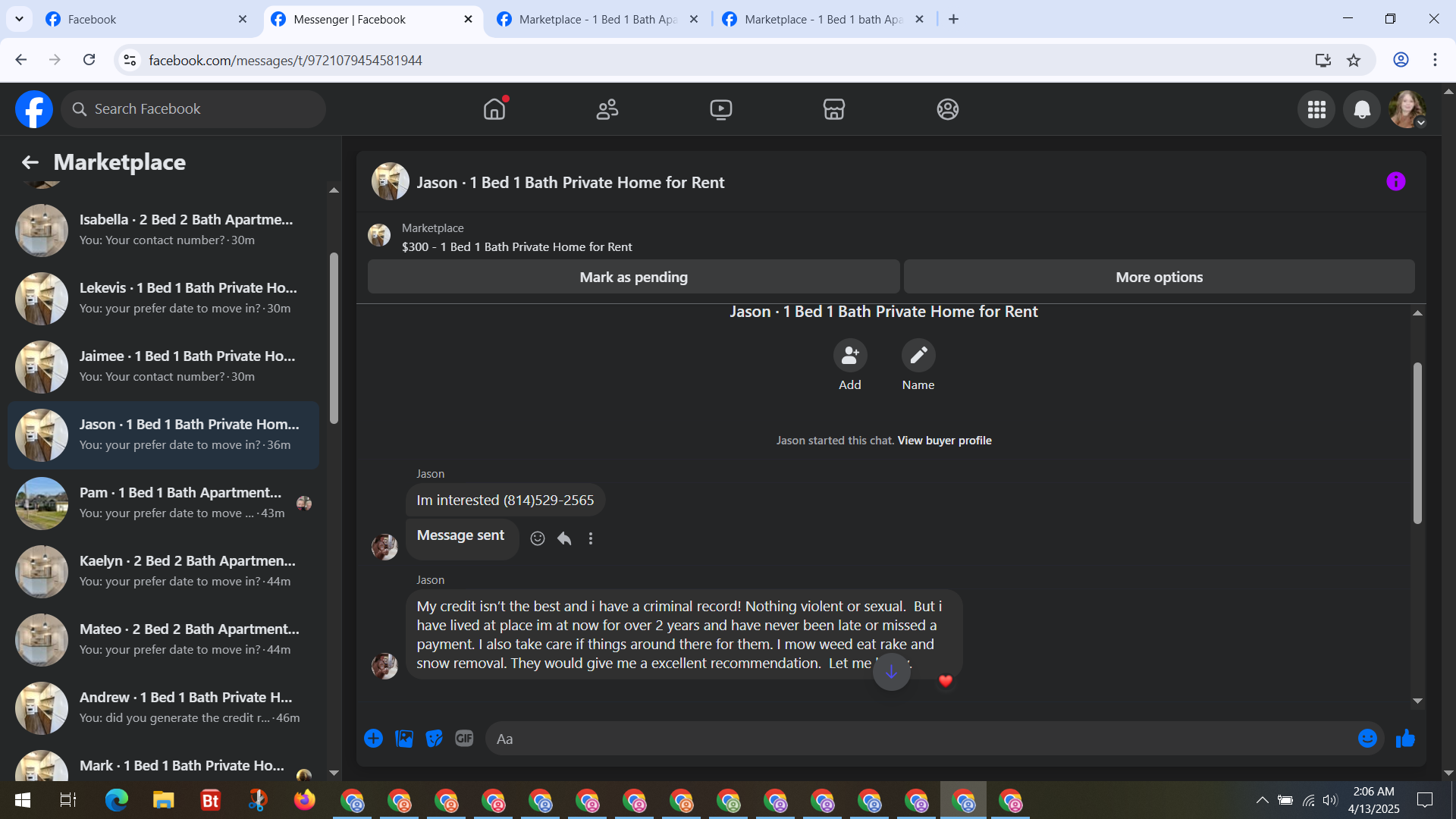Image resolution: width=1456 pixels, height=819 pixels.
Task: Open more options for 'Message sent' message
Action: (591, 538)
